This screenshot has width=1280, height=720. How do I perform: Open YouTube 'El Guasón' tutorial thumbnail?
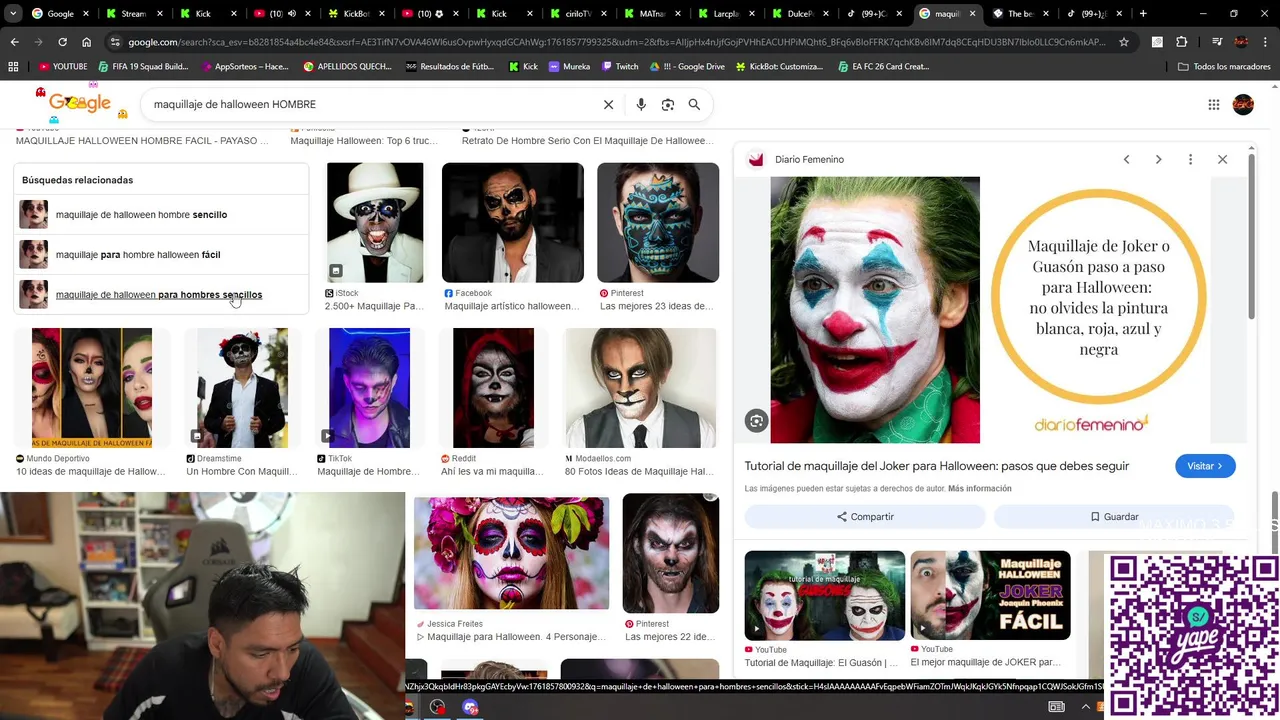tap(825, 595)
